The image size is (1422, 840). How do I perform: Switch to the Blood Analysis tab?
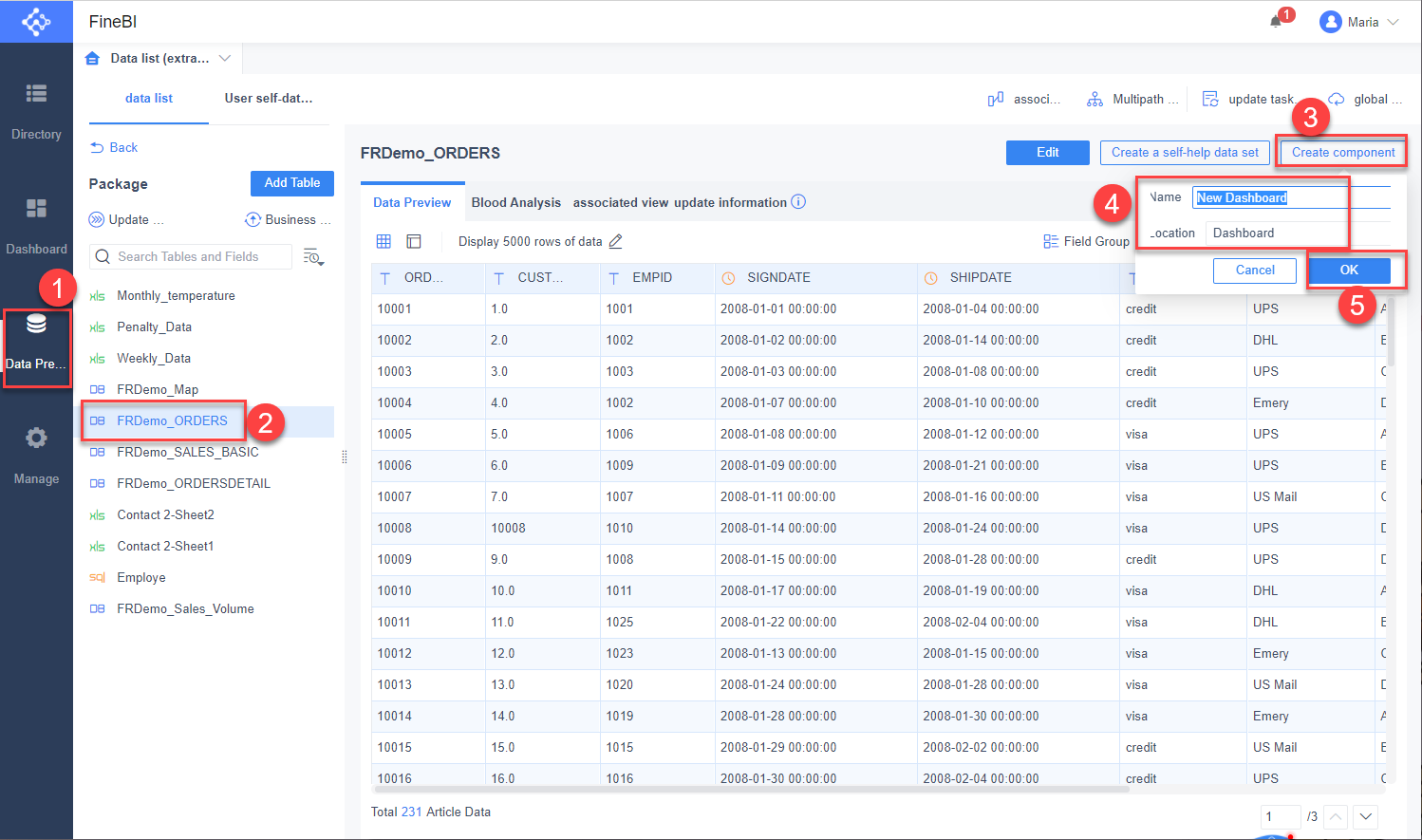coord(516,202)
